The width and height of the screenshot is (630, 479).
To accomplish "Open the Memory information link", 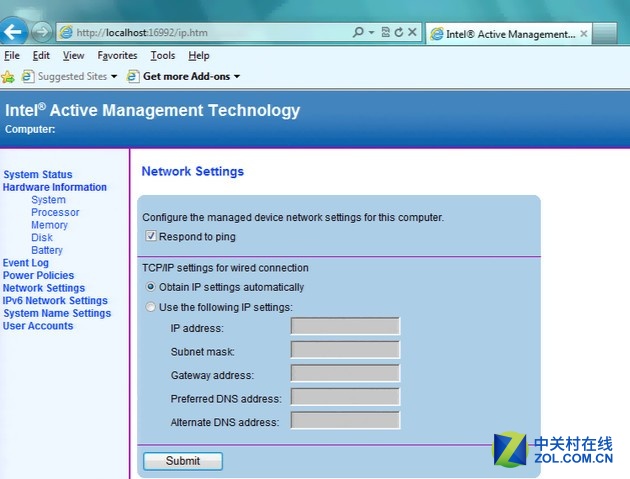I will [x=49, y=225].
